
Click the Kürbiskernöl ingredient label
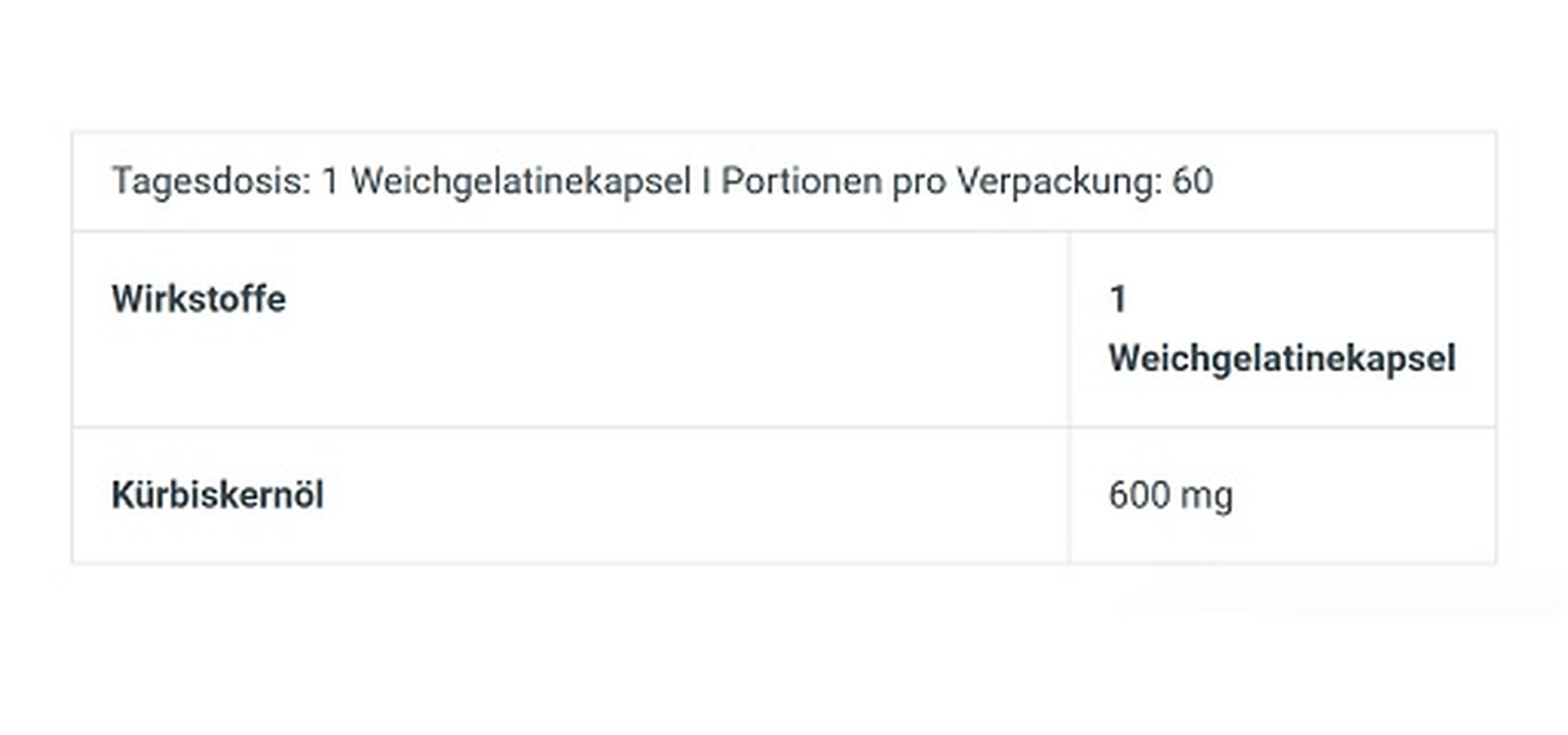[217, 495]
